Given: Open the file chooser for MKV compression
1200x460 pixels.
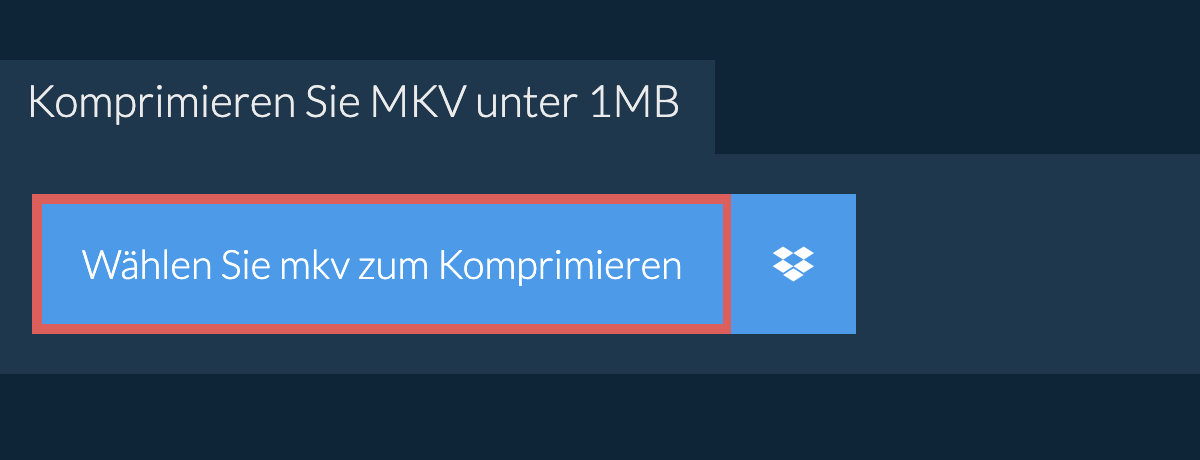Looking at the screenshot, I should [382, 264].
